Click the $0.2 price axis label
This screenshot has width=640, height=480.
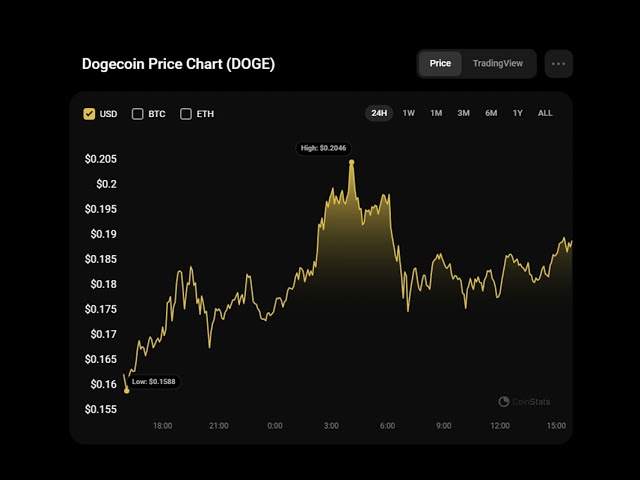click(x=106, y=184)
